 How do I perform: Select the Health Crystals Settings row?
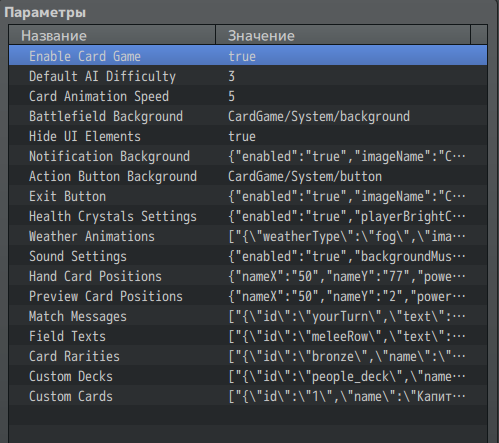248,215
